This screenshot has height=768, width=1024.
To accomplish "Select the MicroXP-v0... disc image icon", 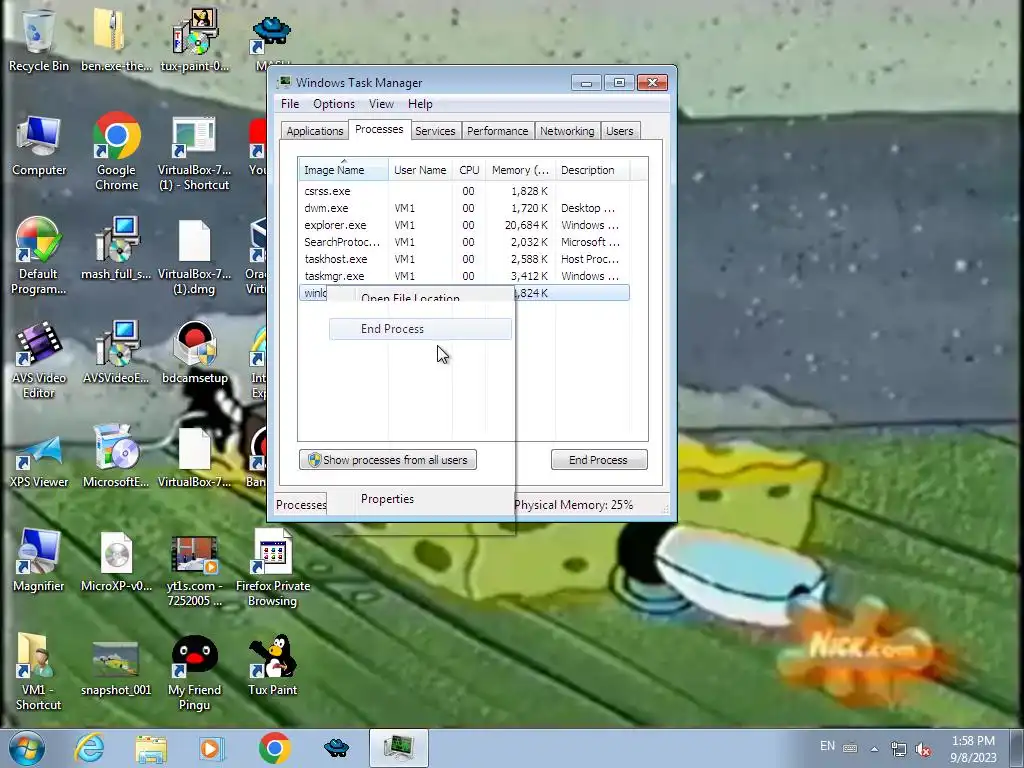I will pos(116,562).
